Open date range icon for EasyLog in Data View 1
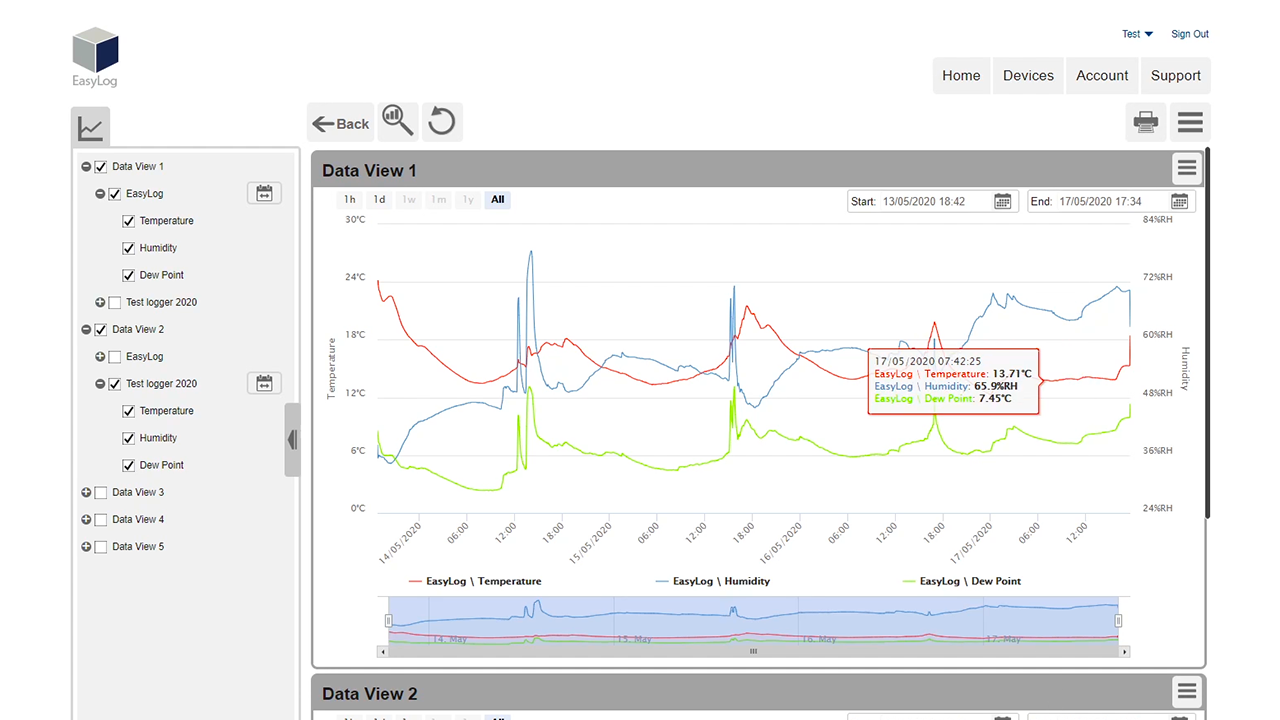 [264, 193]
